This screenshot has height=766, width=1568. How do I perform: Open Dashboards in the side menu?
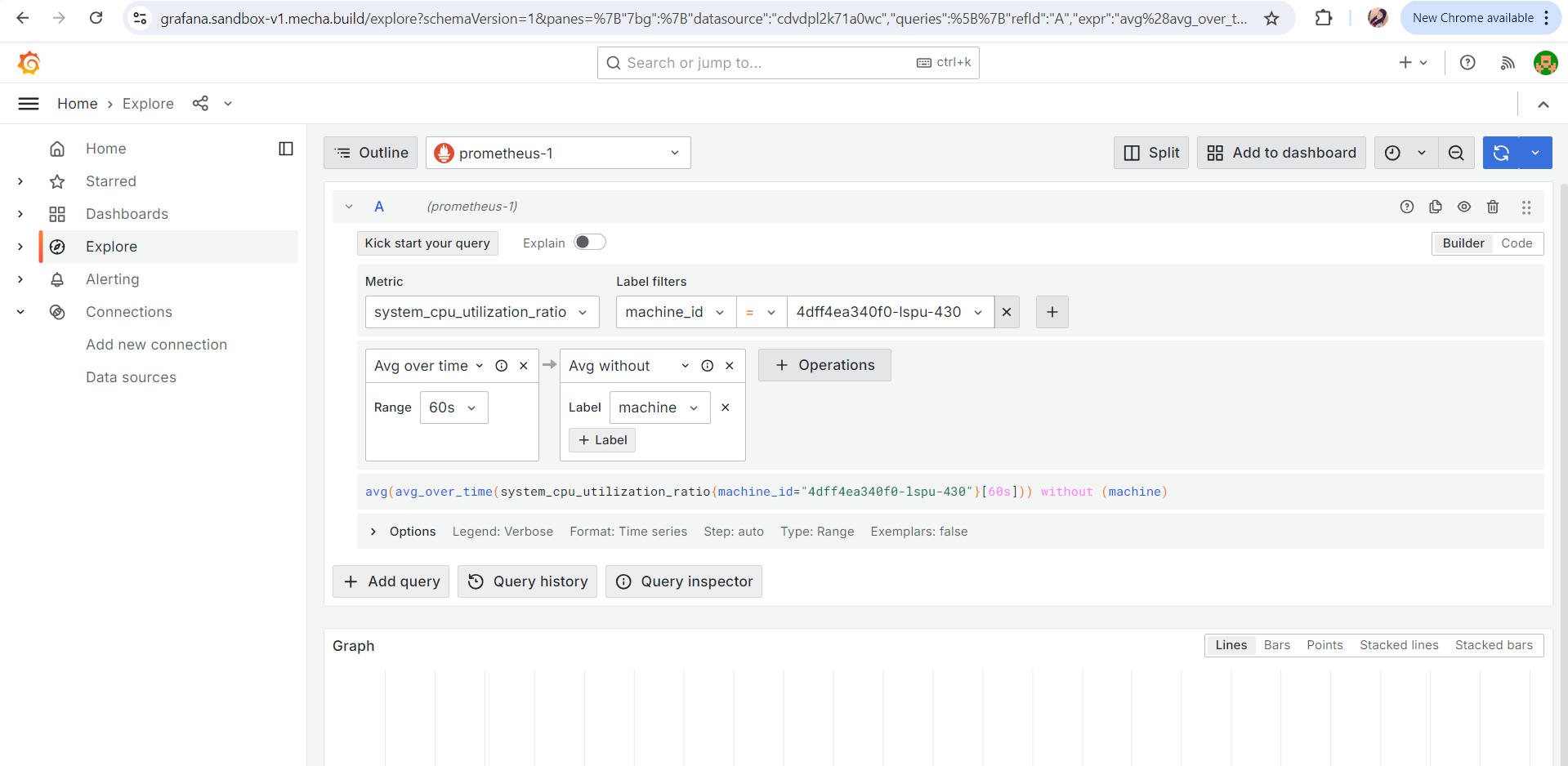point(127,214)
